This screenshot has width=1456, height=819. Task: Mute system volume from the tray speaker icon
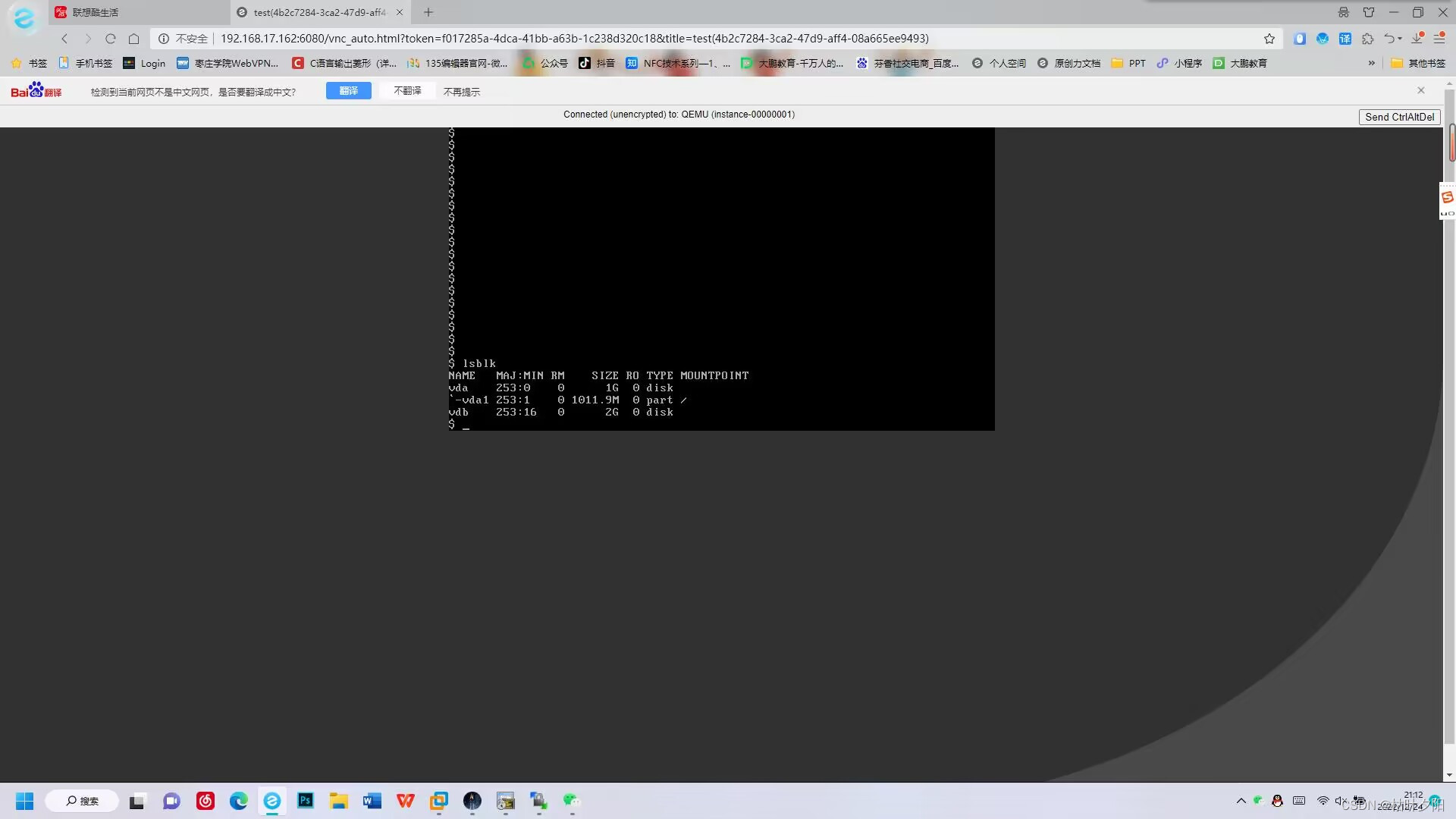(1340, 801)
